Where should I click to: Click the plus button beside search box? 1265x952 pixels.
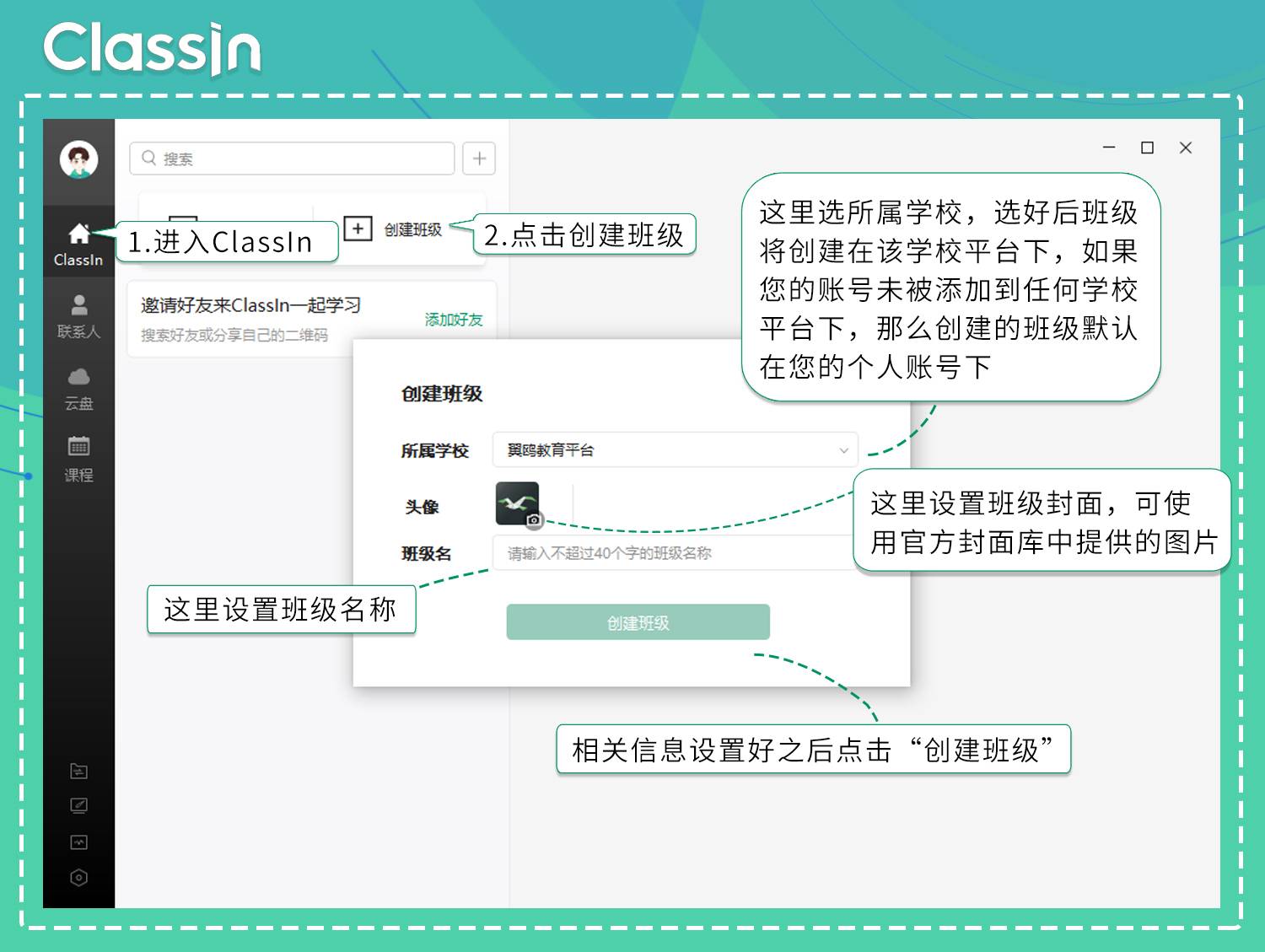[479, 159]
